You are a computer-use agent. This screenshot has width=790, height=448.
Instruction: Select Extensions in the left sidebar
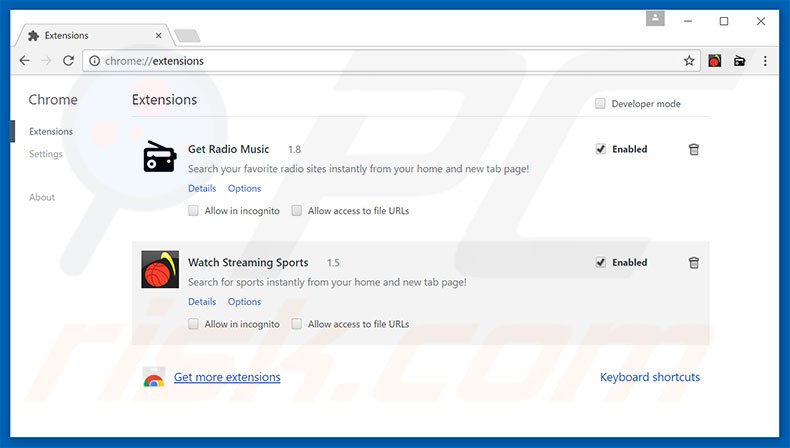51,132
